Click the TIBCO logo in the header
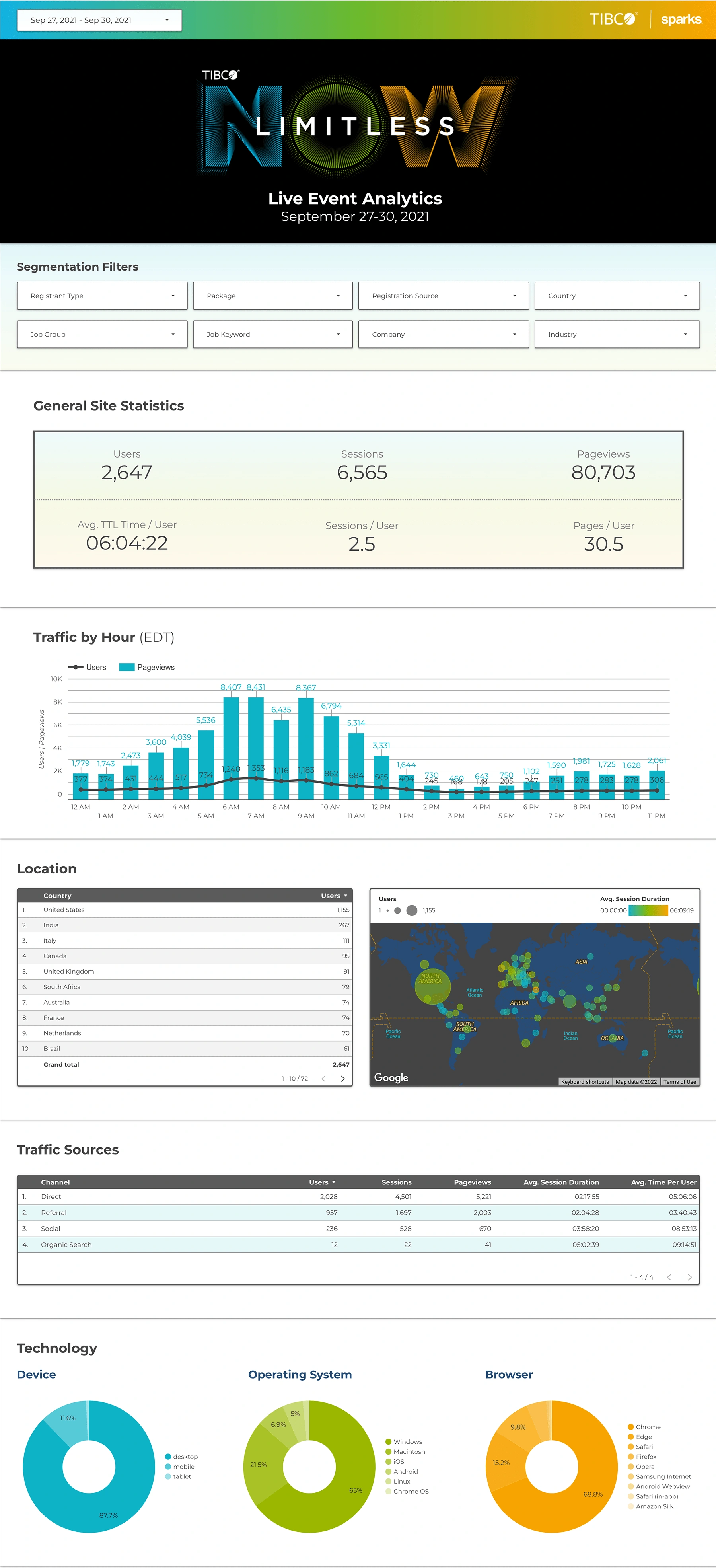716x1568 pixels. point(613,19)
